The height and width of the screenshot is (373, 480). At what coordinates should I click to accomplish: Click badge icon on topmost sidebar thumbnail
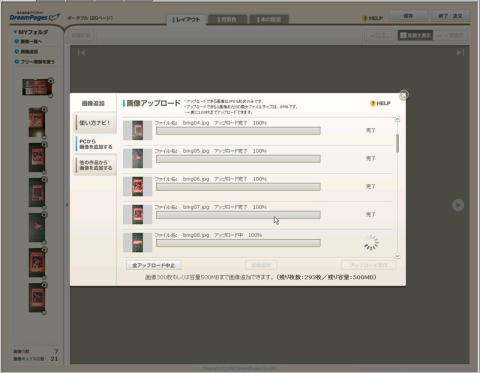pos(51,81)
